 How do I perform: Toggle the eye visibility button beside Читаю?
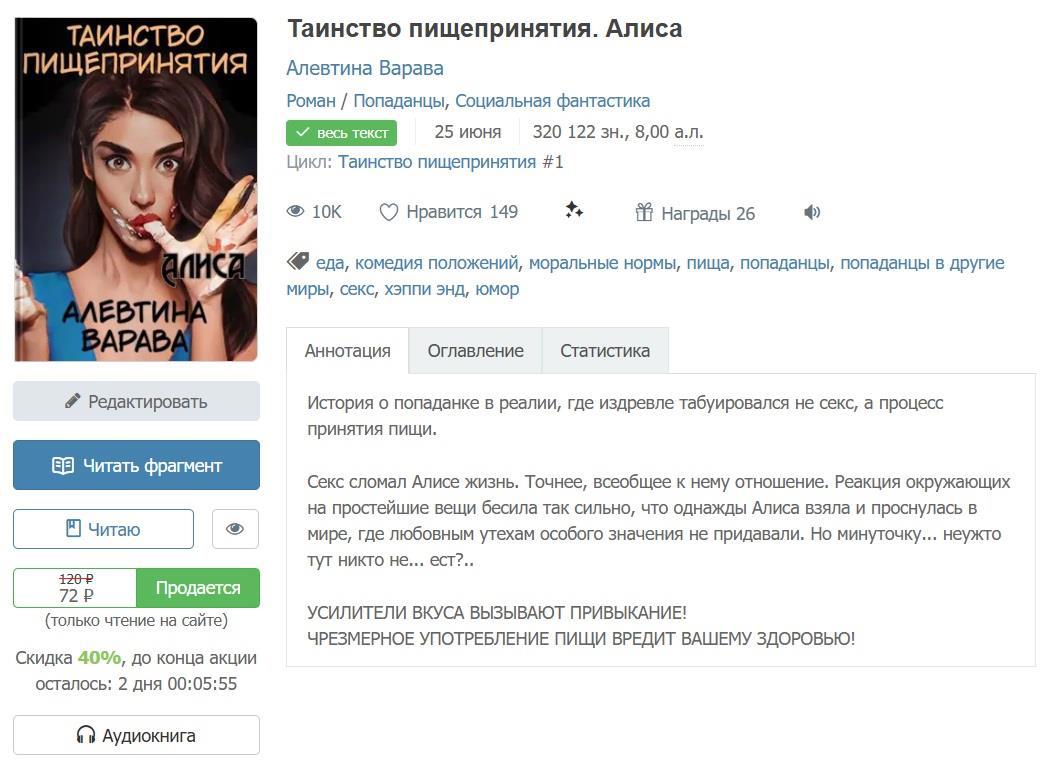pyautogui.click(x=235, y=529)
